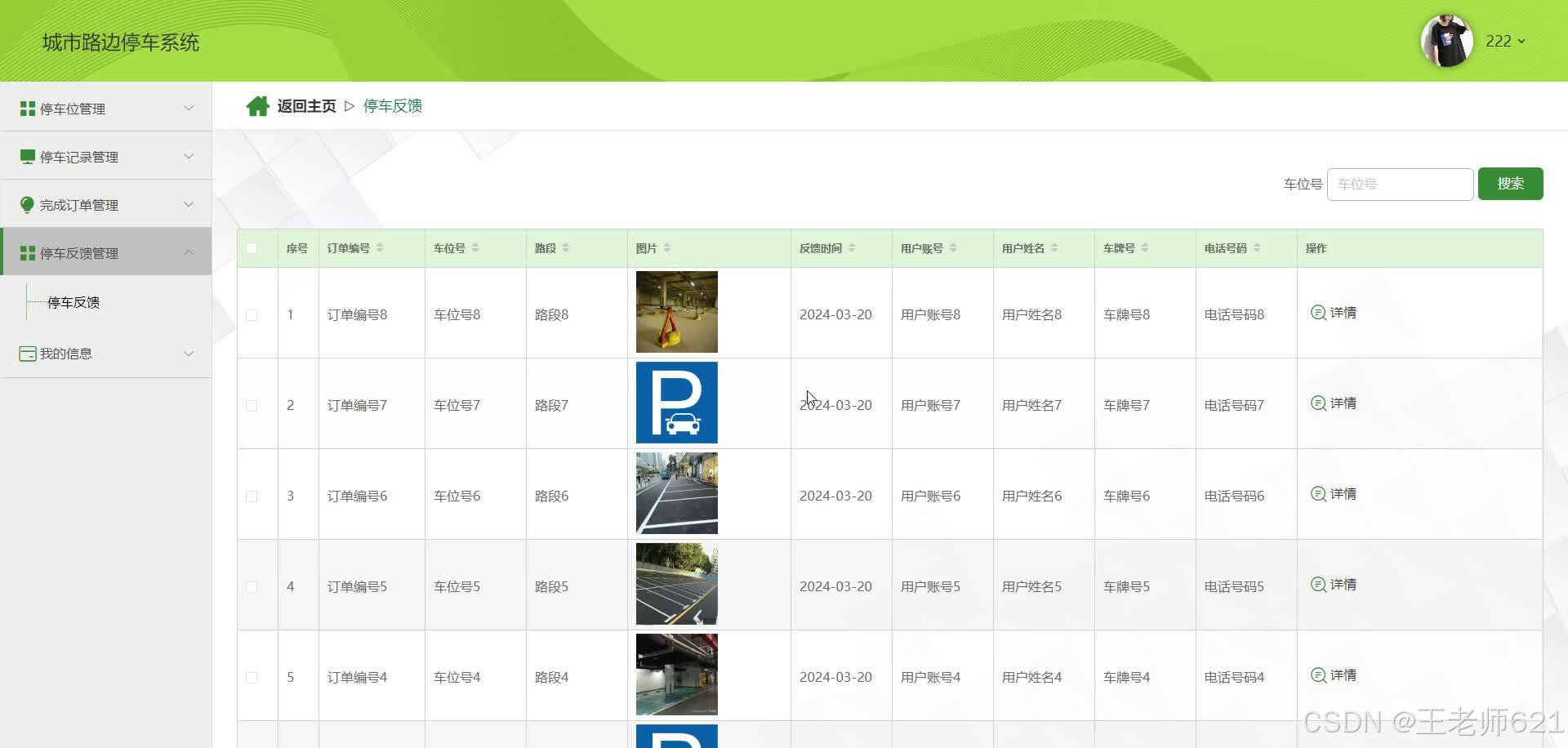Go back via 返回主页 link

click(x=306, y=106)
